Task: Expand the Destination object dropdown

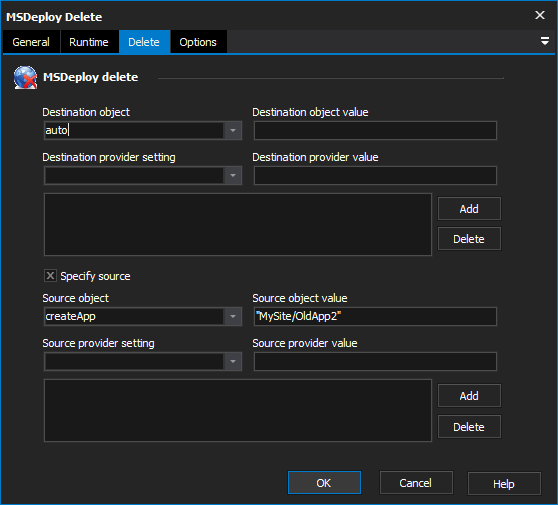Action: (233, 130)
